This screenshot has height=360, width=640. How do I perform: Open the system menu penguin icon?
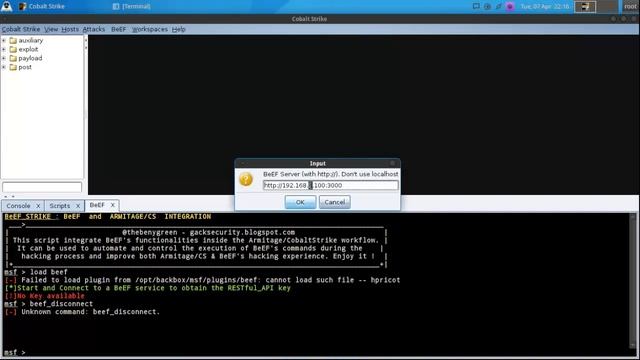click(7, 6)
